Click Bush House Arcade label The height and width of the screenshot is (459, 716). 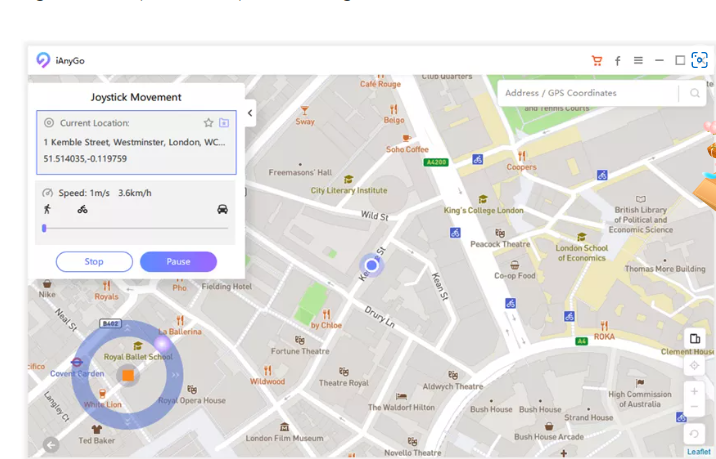[549, 437]
